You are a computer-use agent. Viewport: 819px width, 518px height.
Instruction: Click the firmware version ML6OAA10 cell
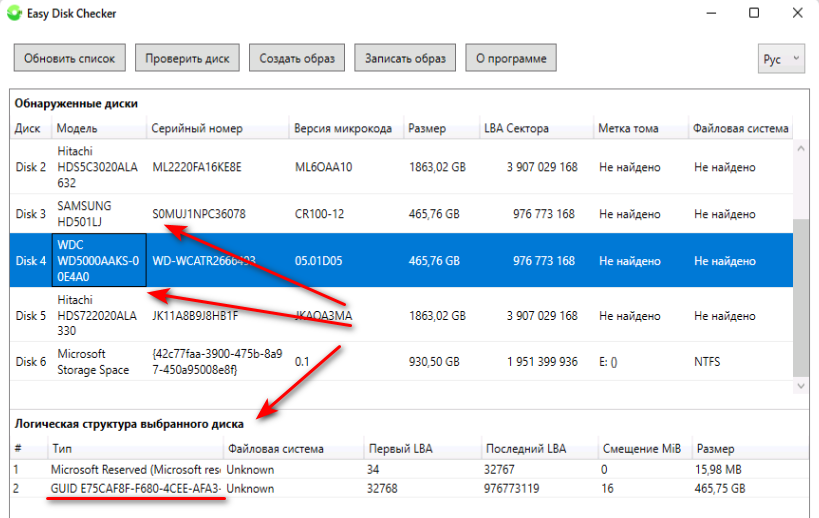click(323, 167)
